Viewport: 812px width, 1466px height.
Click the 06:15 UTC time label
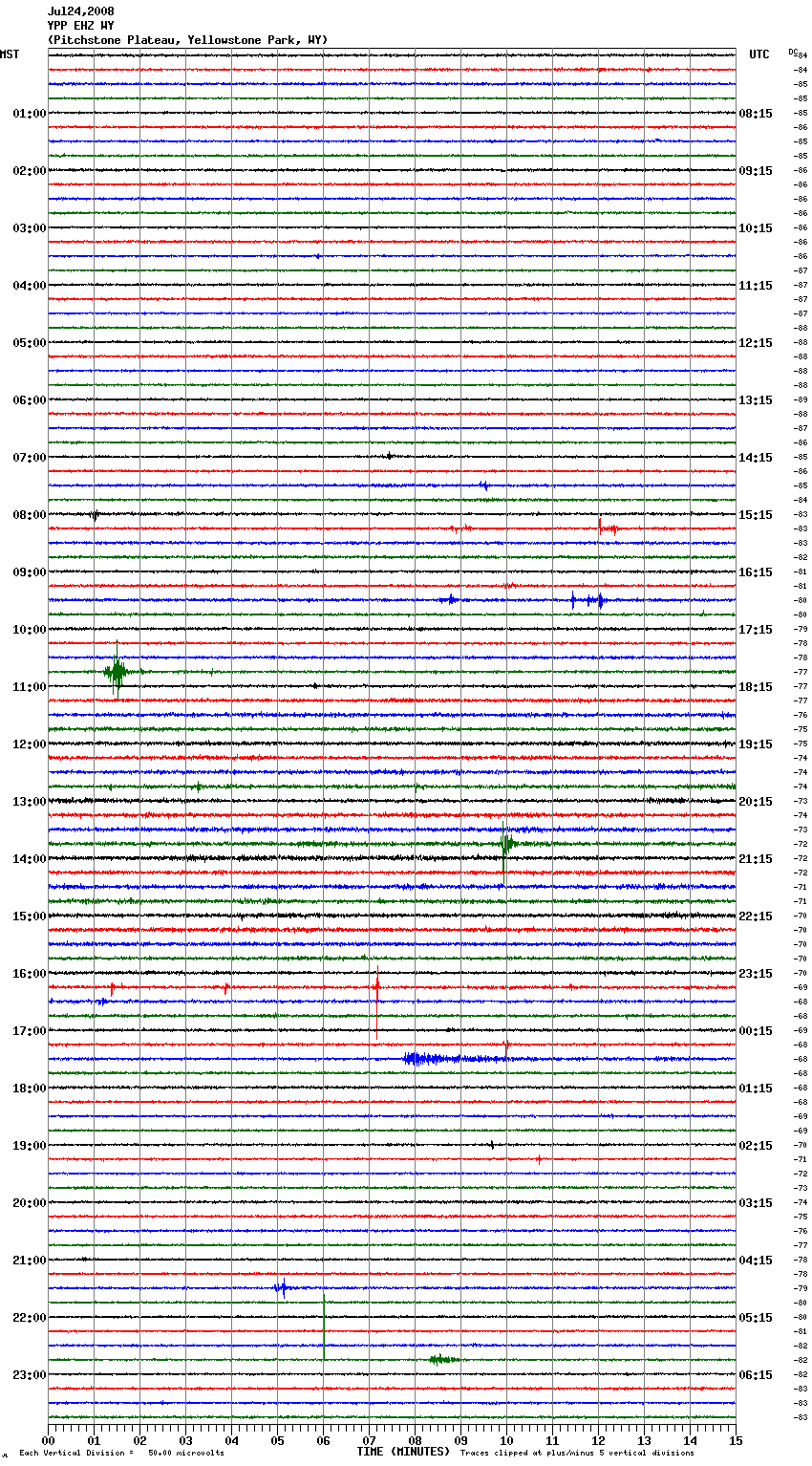756,1375
